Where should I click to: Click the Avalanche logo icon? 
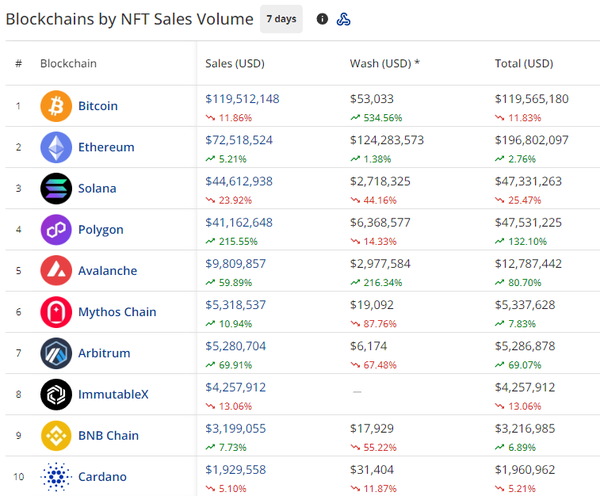56,270
